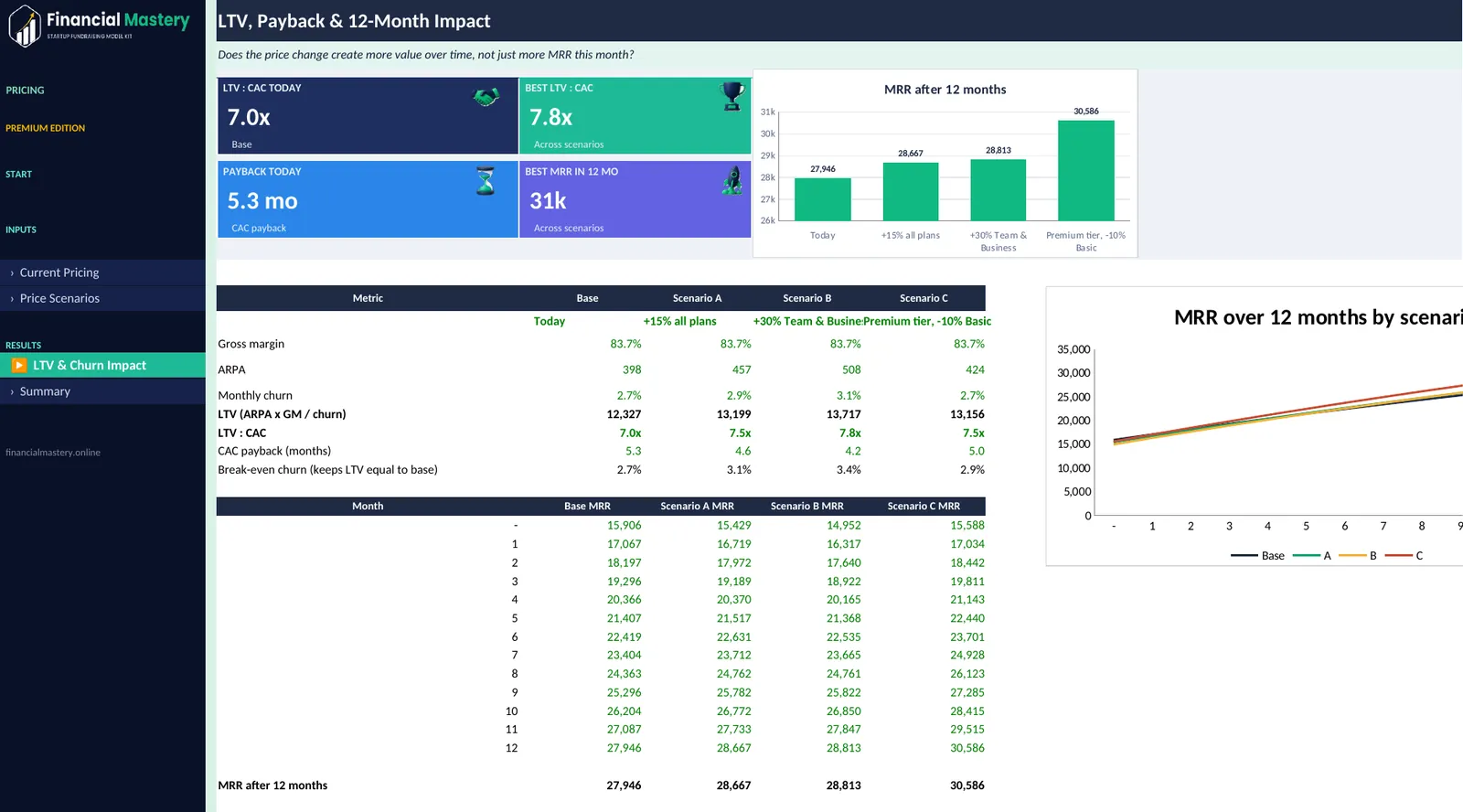Select the Gross margin row label

point(251,344)
